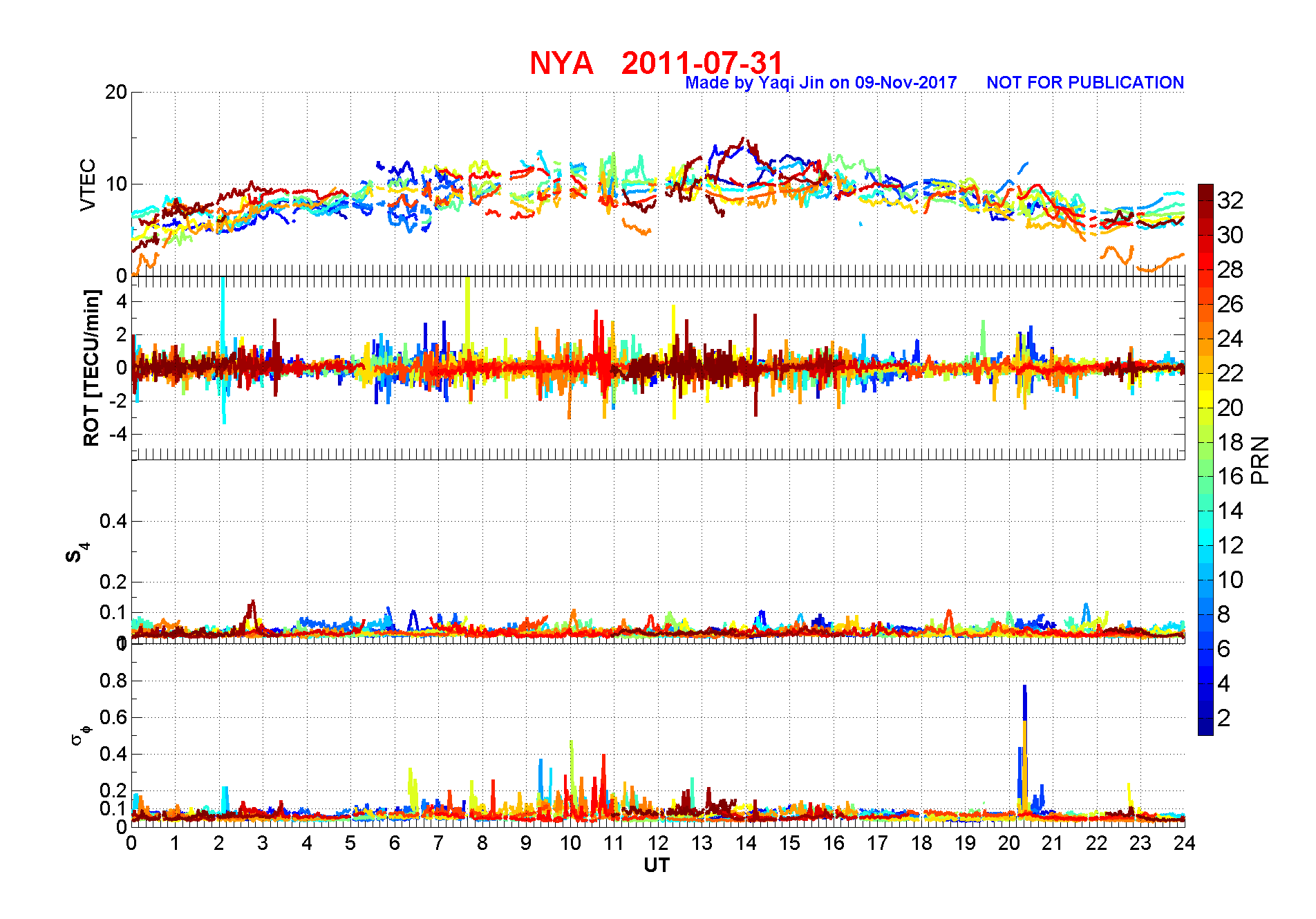Click the colorbar tick label "14"
1316x919 pixels.
click(1230, 511)
